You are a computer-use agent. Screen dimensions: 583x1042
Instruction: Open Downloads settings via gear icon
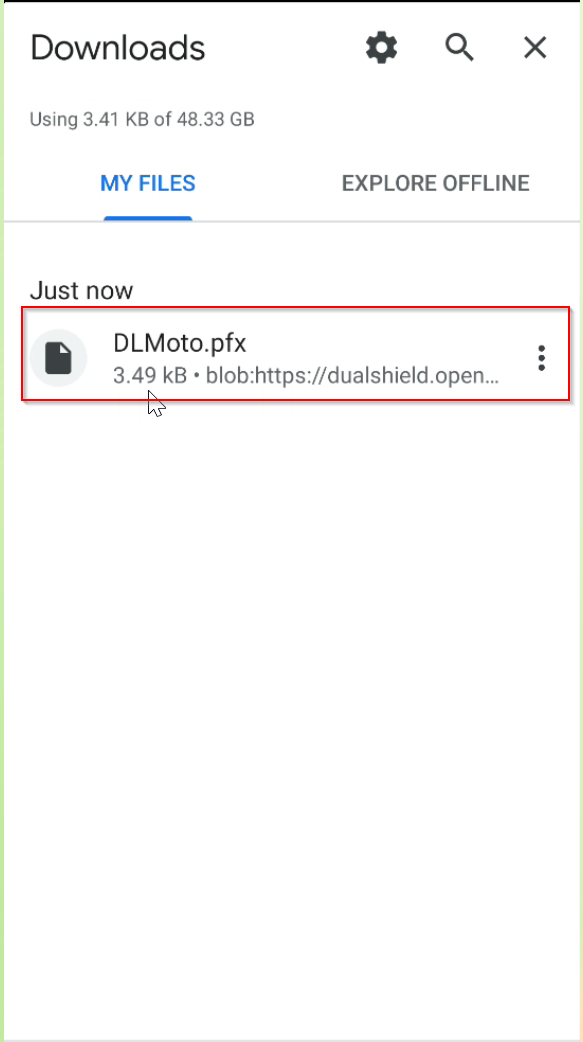click(x=382, y=49)
